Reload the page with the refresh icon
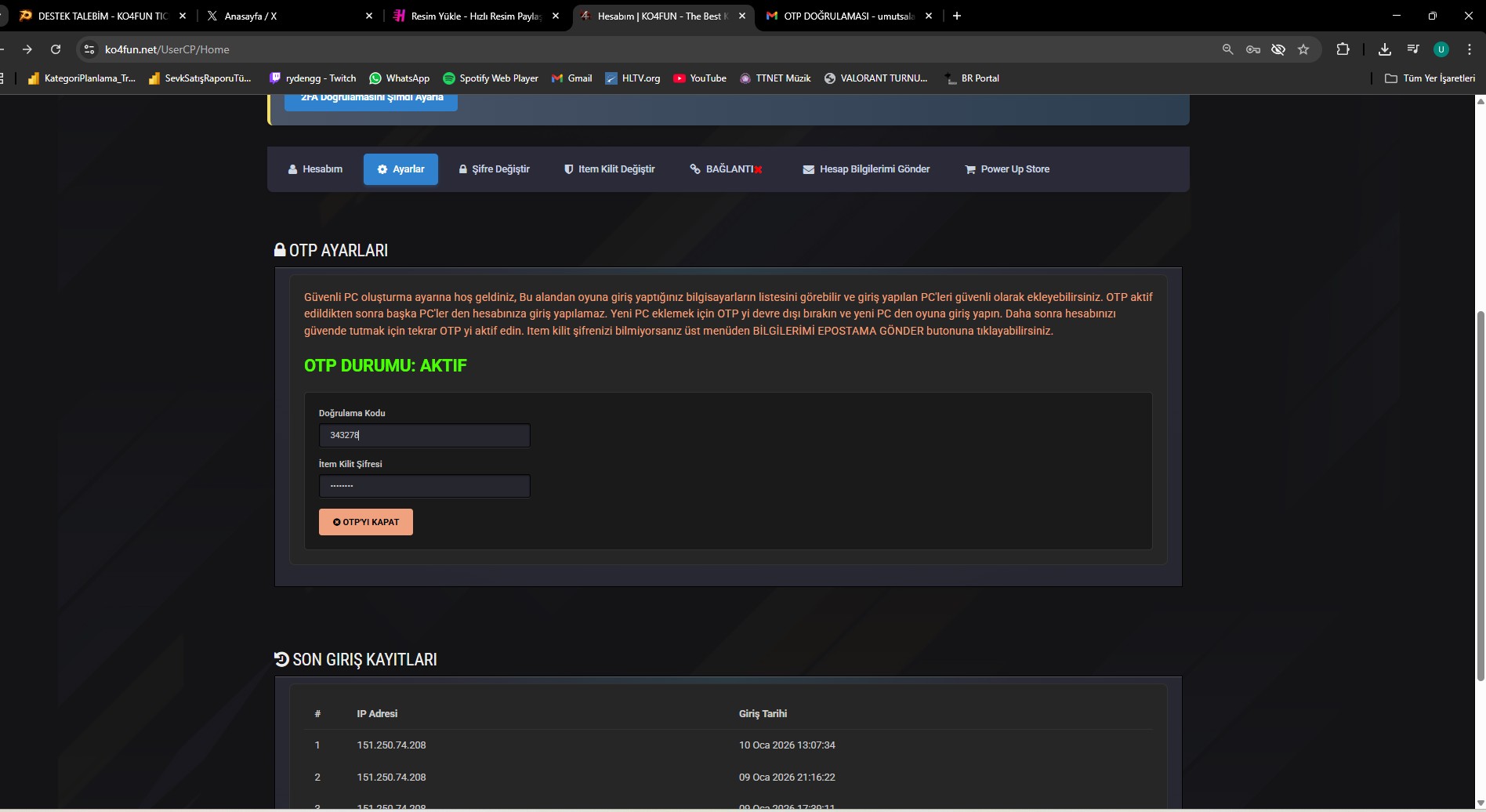1486x812 pixels. pyautogui.click(x=56, y=49)
